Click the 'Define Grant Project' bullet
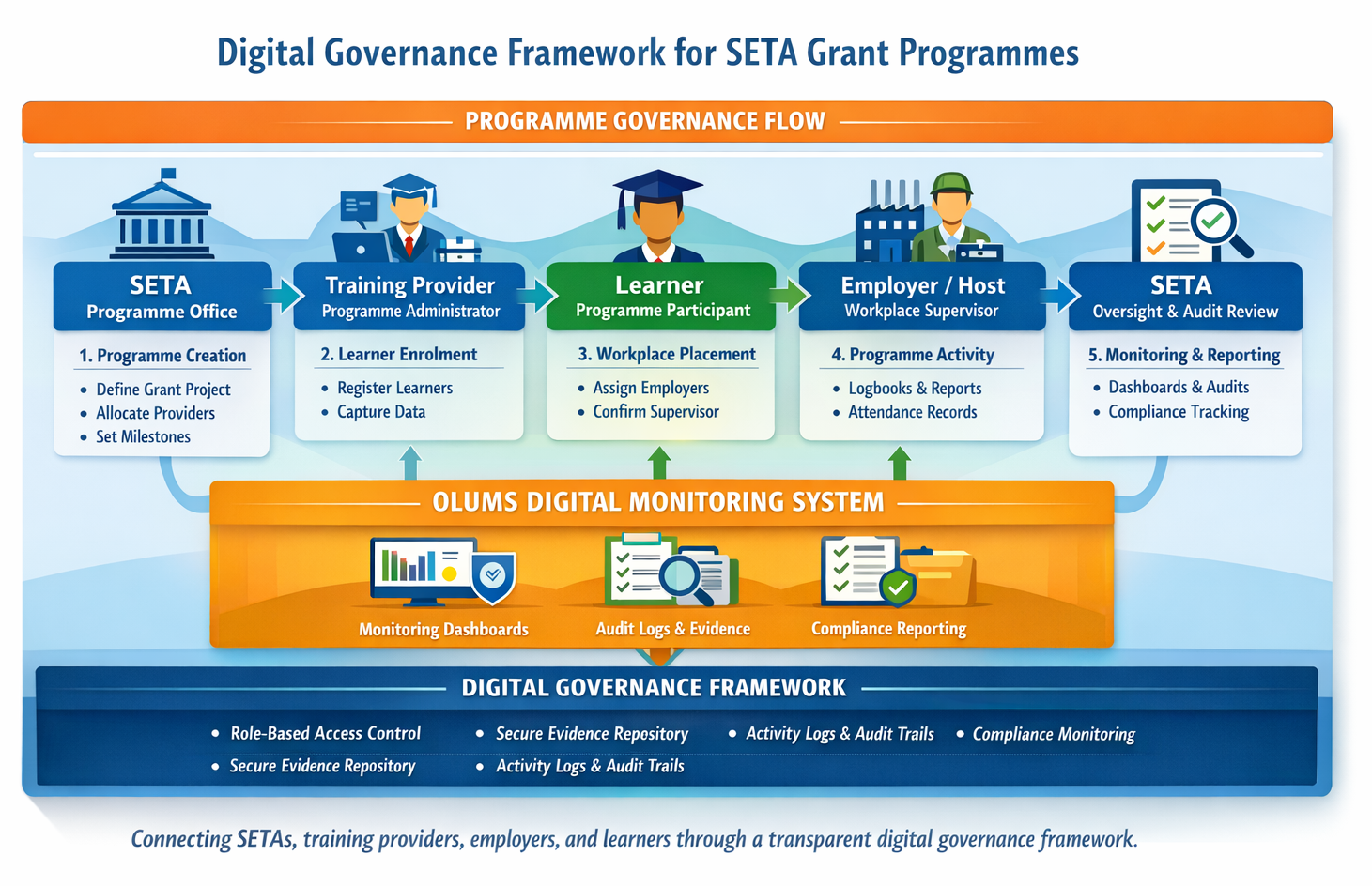This screenshot has width=1372, height=886. pos(163,390)
